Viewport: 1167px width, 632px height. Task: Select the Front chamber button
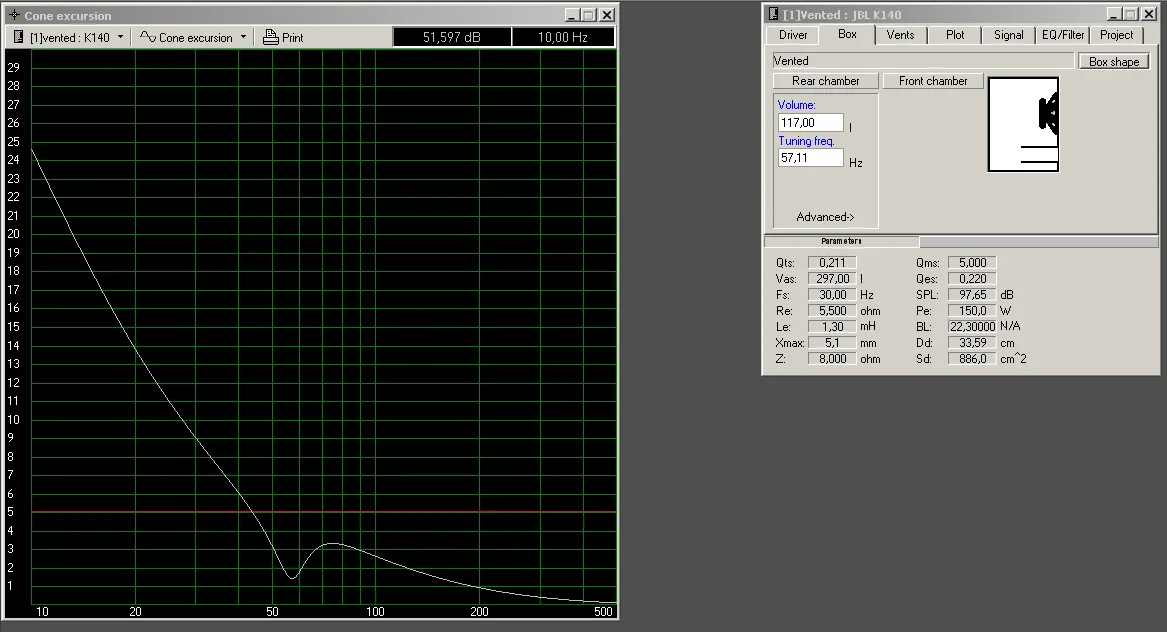pos(932,81)
